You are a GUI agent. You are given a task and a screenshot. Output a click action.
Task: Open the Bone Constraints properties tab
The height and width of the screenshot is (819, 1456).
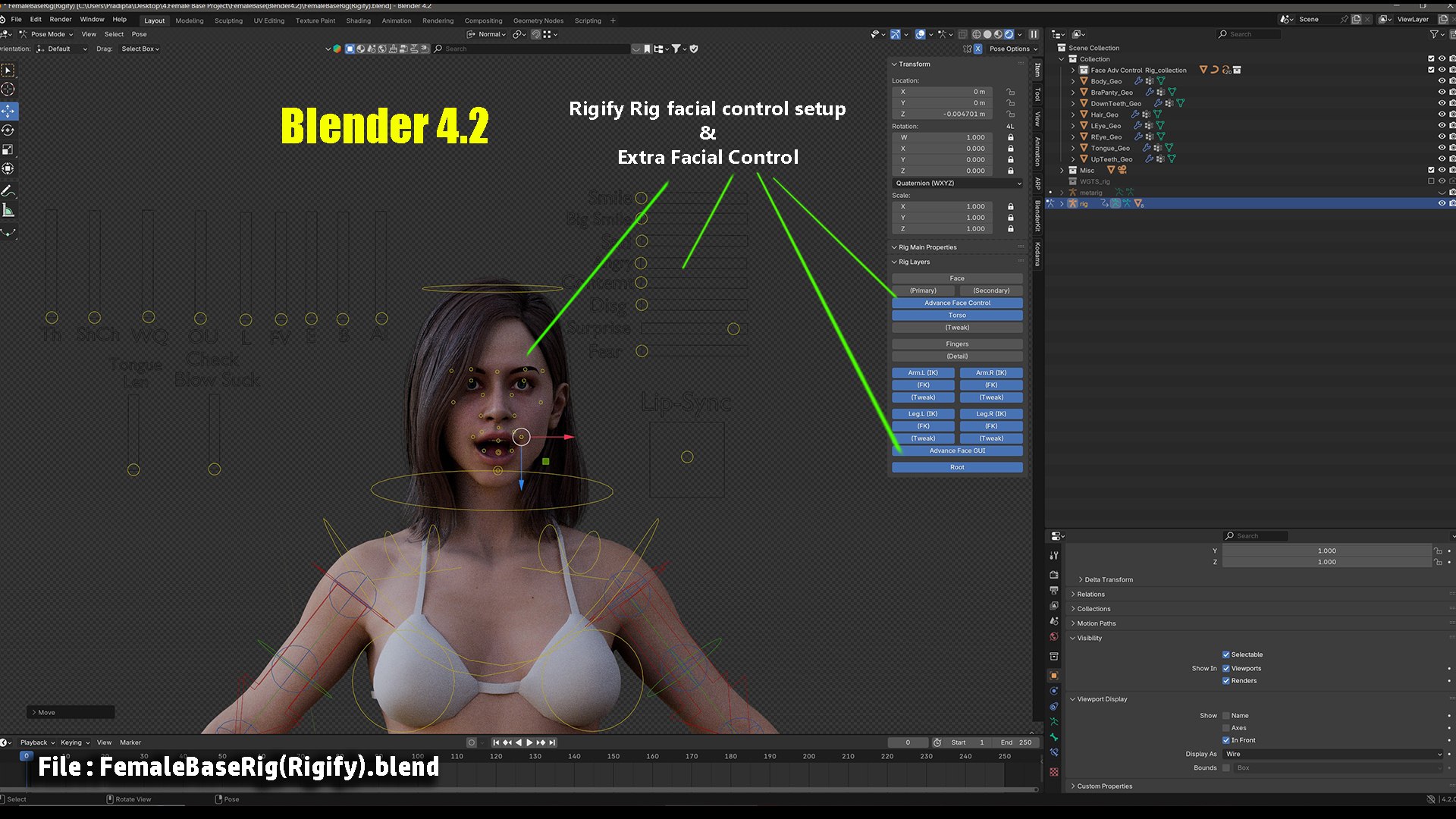(x=1054, y=752)
